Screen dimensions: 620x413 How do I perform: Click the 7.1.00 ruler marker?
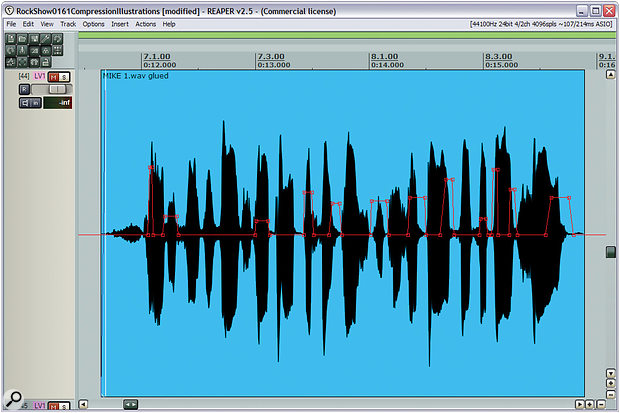pos(157,57)
